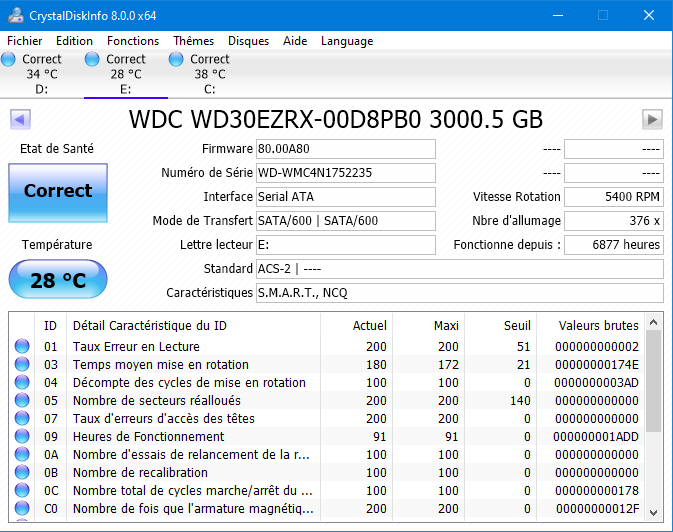This screenshot has width=673, height=532.
Task: Select row Nombre de recalibration
Action: click(327, 472)
